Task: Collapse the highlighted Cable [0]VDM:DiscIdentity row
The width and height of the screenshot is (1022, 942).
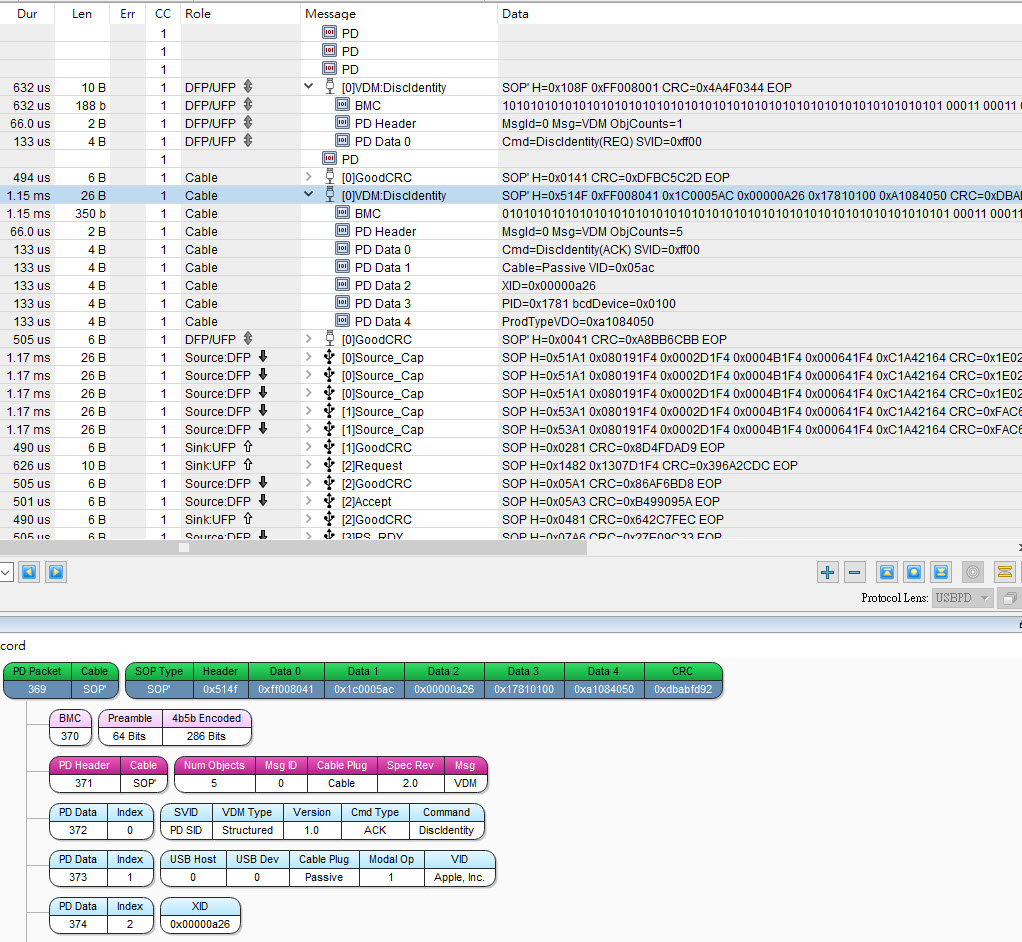Action: click(x=309, y=194)
